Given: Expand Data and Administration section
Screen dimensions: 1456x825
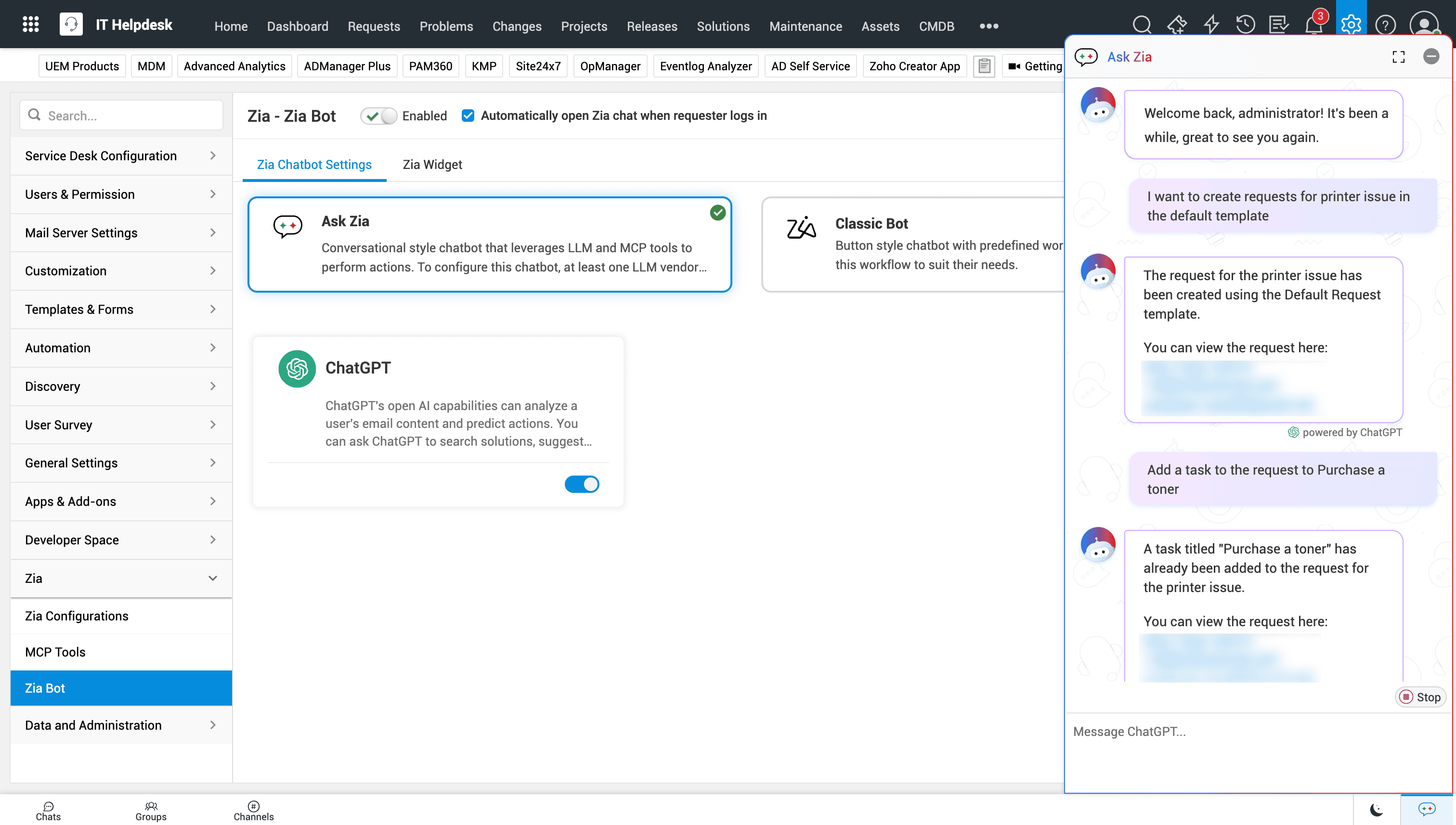Looking at the screenshot, I should (x=121, y=725).
